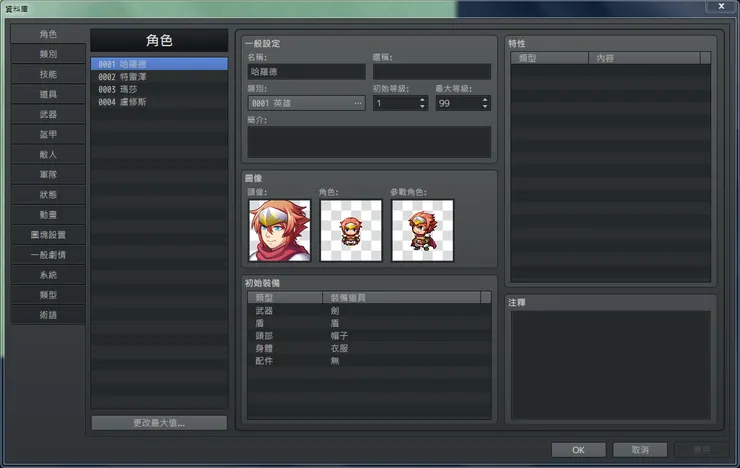Click the 取消 button
The height and width of the screenshot is (468, 740).
coord(640,450)
